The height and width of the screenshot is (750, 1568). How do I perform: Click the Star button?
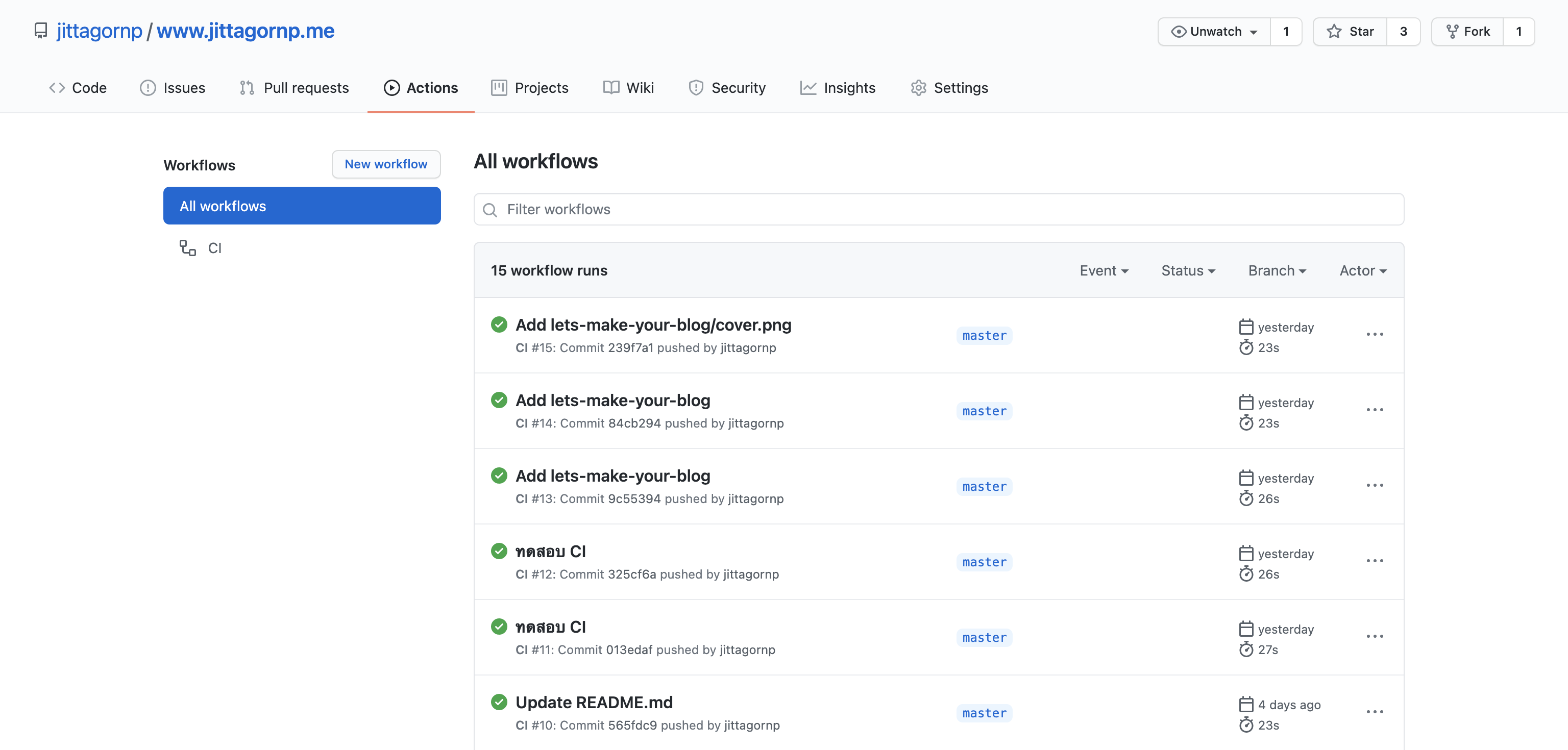[x=1350, y=32]
